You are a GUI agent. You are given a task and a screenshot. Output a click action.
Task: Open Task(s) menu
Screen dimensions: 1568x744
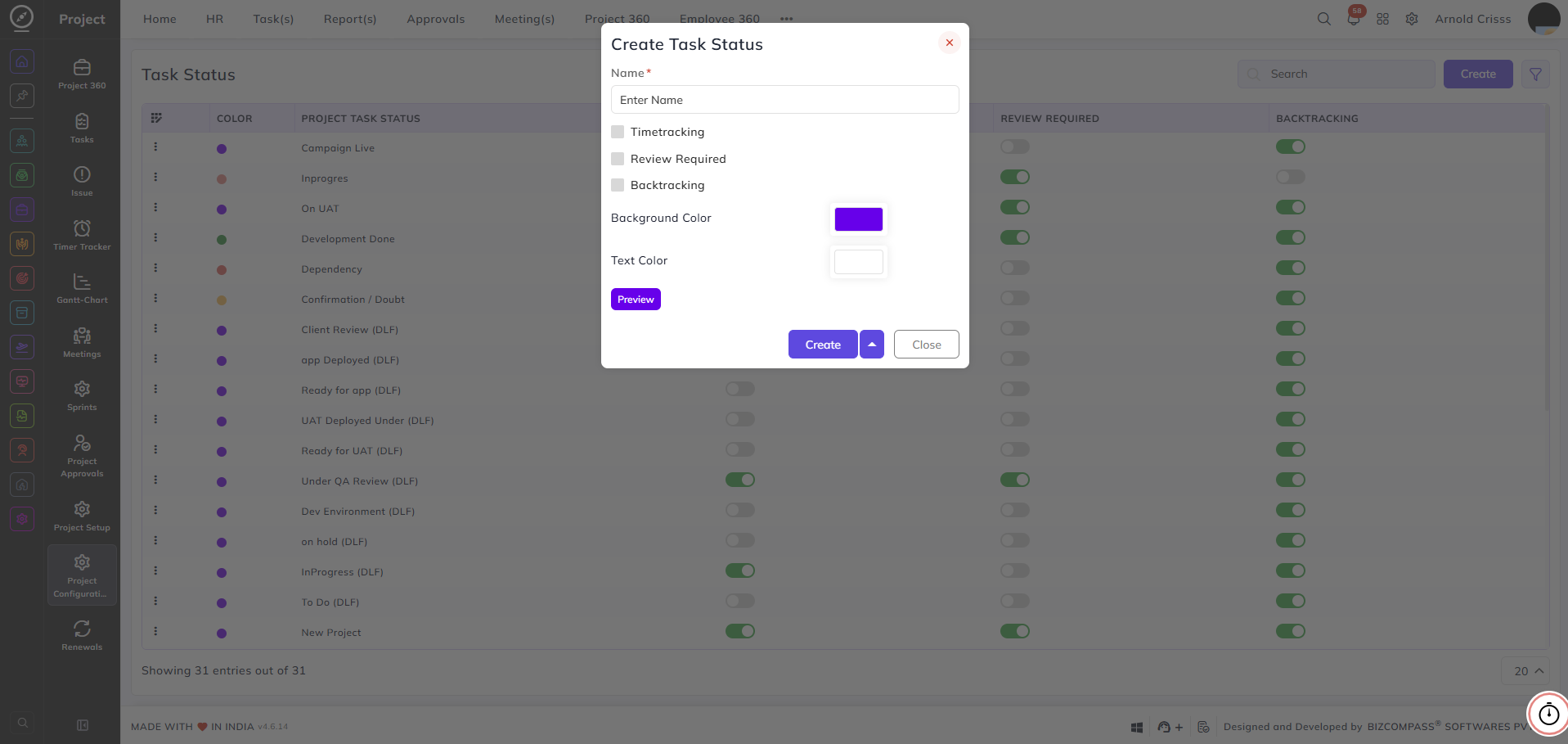click(273, 19)
